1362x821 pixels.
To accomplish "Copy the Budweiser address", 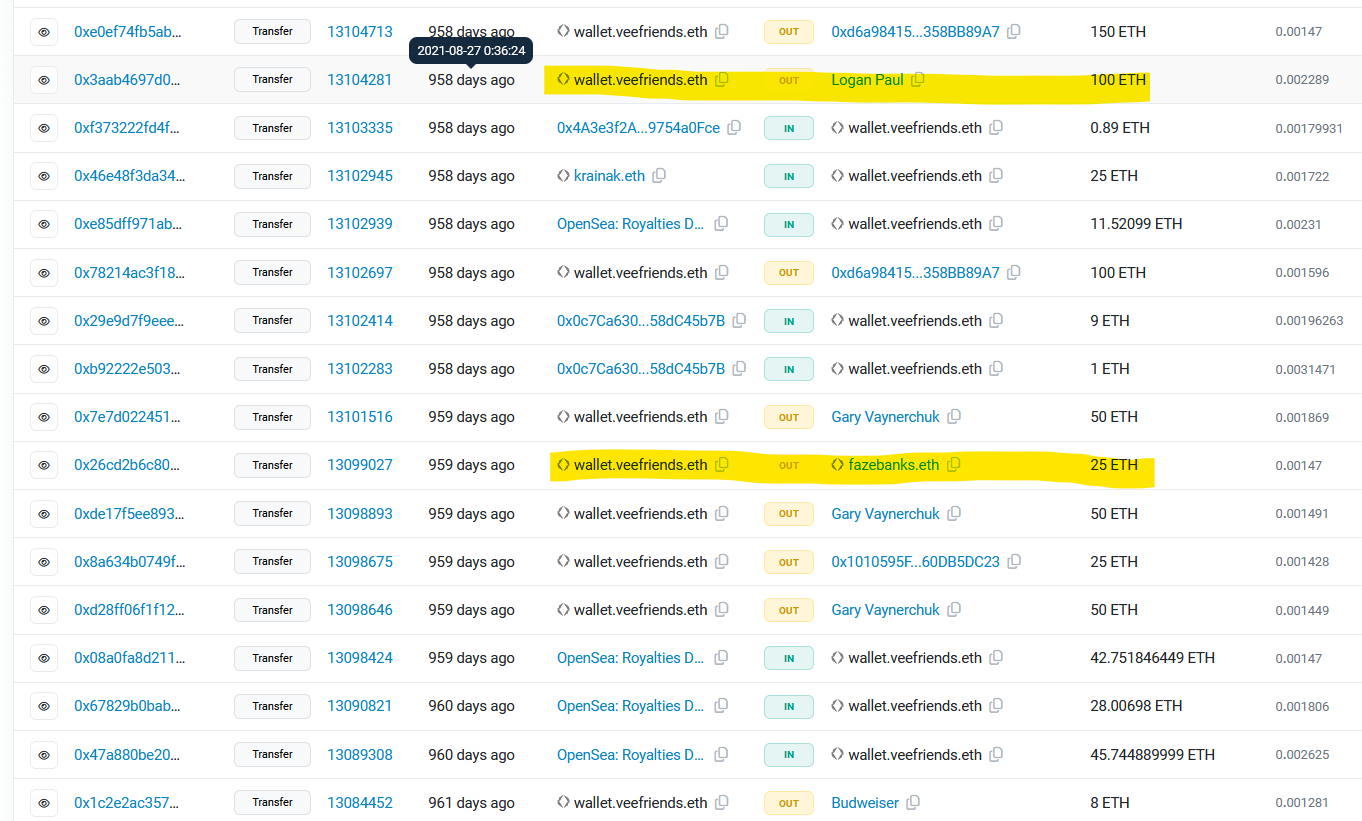I will pyautogui.click(x=913, y=803).
